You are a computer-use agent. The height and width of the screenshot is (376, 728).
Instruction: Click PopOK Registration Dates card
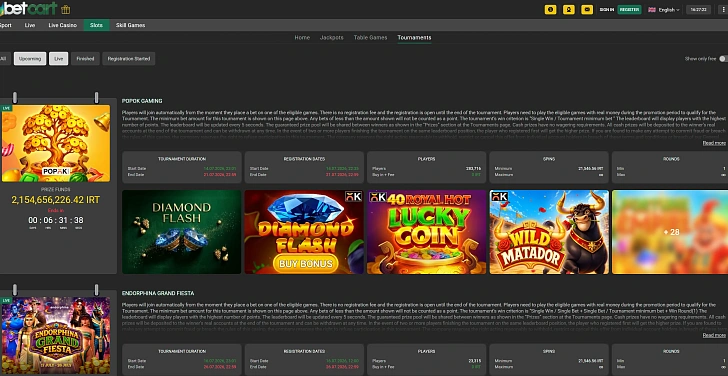tap(304, 168)
